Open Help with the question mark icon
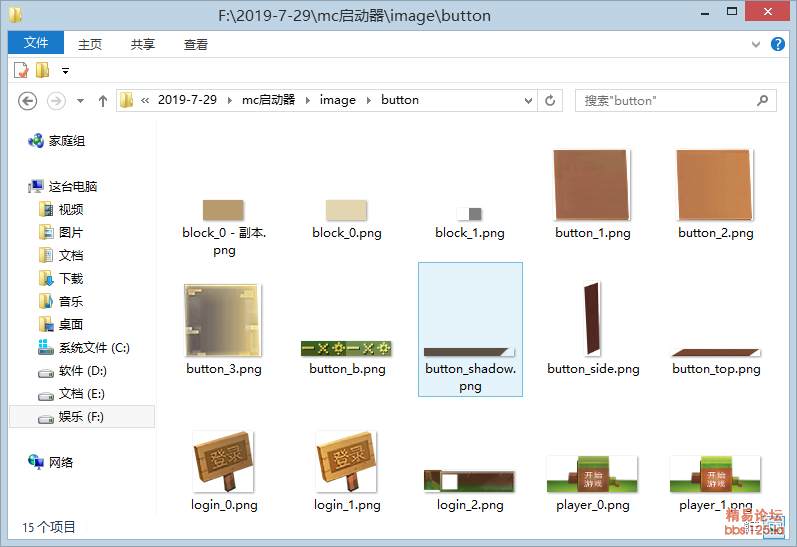The image size is (797, 547). [778, 44]
